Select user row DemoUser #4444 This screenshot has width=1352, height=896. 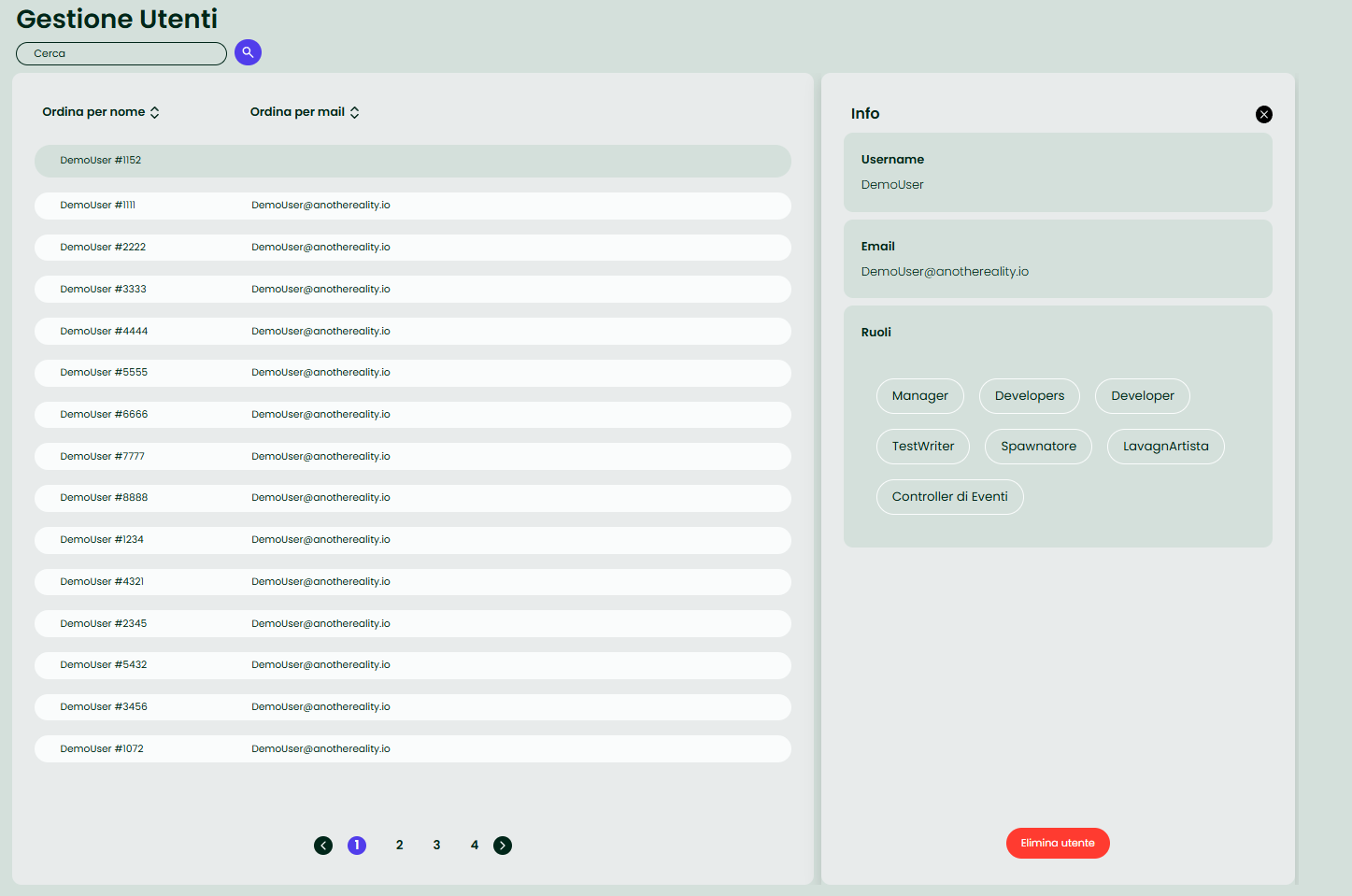[412, 332]
